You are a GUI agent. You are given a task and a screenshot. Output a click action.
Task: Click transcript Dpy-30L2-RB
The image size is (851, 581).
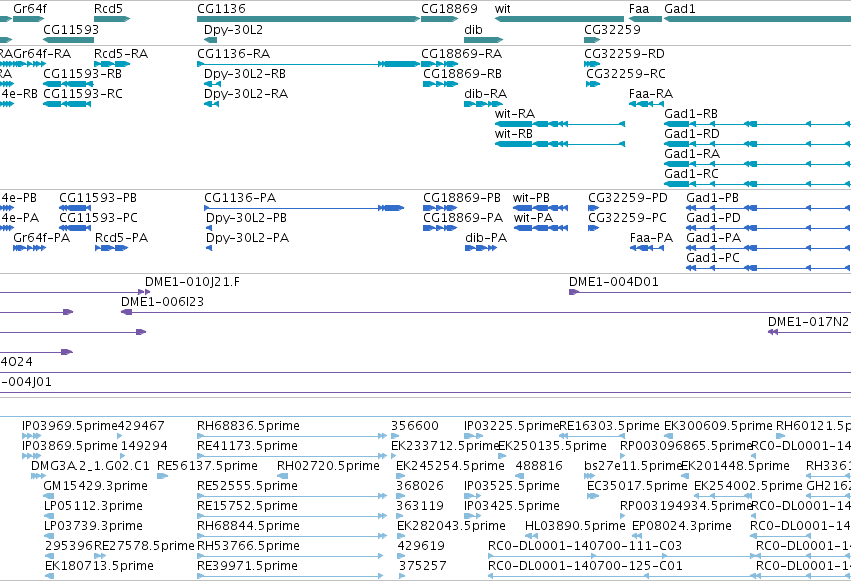click(245, 74)
